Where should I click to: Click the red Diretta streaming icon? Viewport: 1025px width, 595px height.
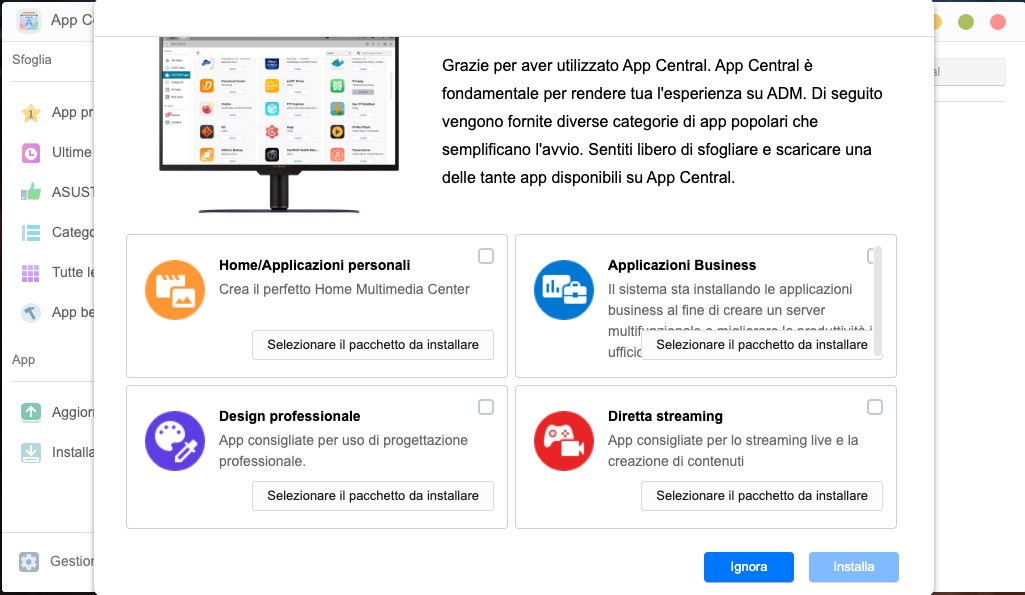point(563,441)
